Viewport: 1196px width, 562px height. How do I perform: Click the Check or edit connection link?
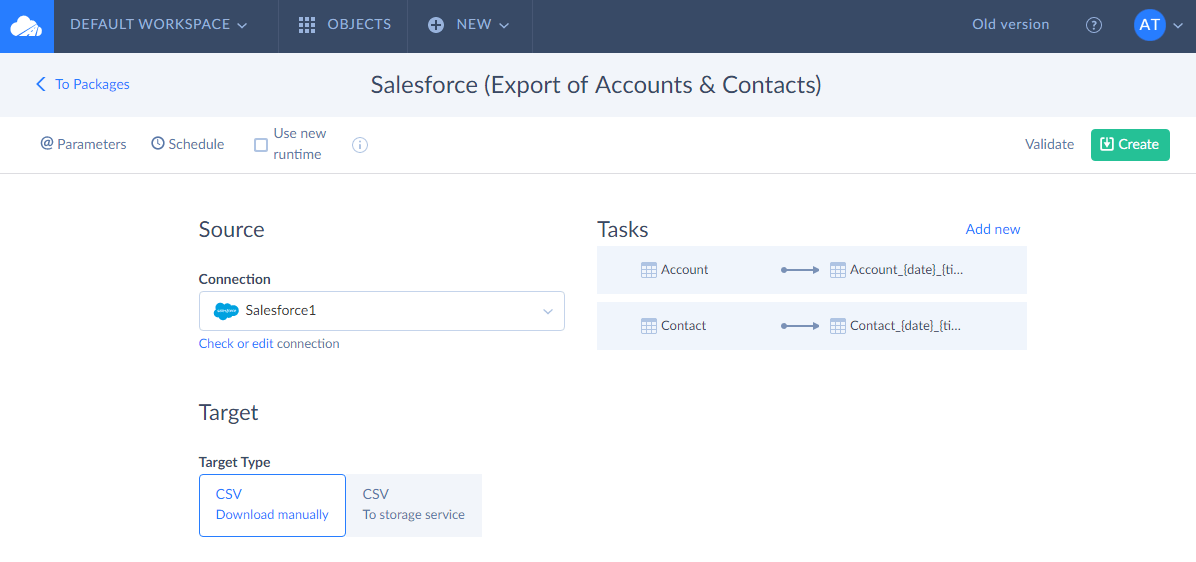click(x=236, y=344)
